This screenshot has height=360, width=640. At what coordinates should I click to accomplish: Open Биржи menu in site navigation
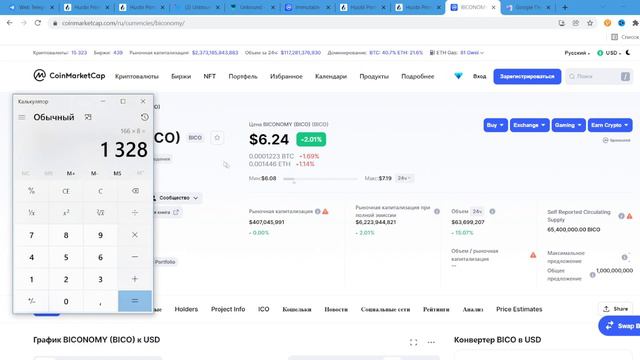(x=181, y=76)
